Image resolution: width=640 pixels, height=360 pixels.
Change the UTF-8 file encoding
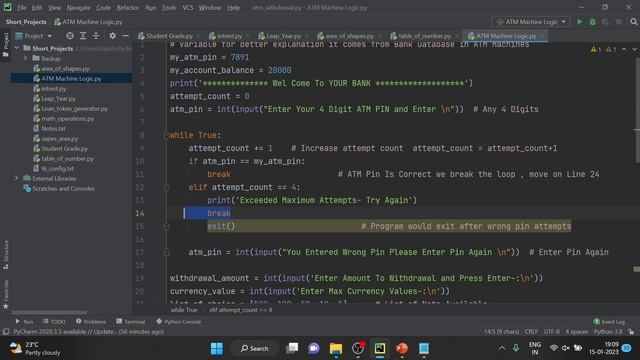tap(551, 331)
